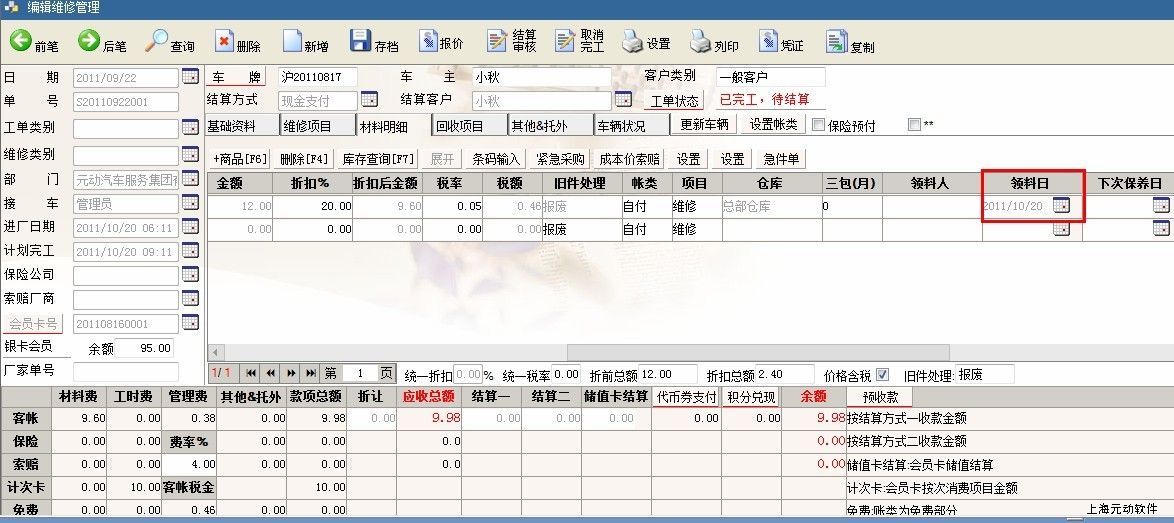Click the 更新车辆 button

[707, 125]
